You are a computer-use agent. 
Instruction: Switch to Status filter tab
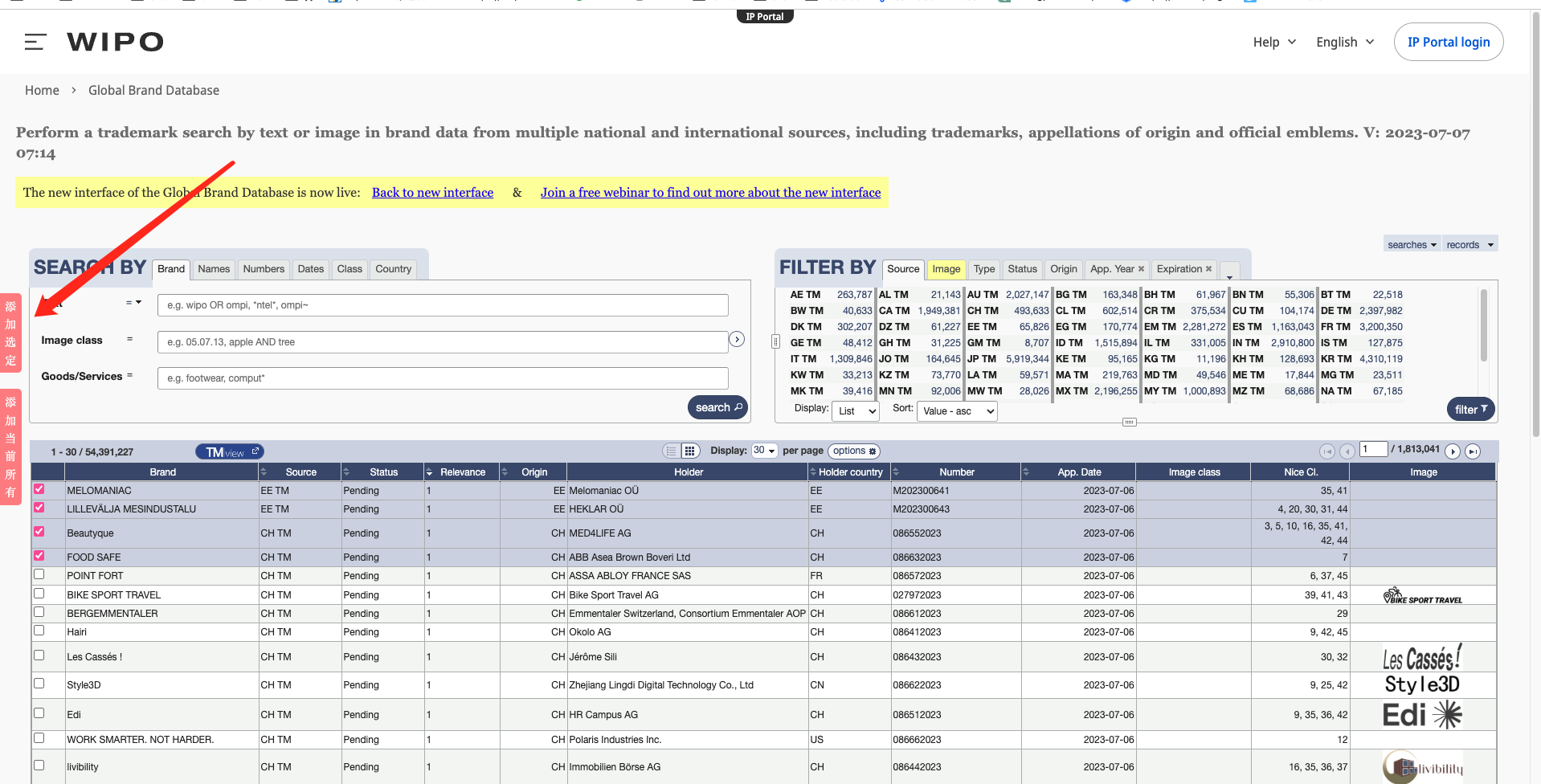[x=1022, y=269]
